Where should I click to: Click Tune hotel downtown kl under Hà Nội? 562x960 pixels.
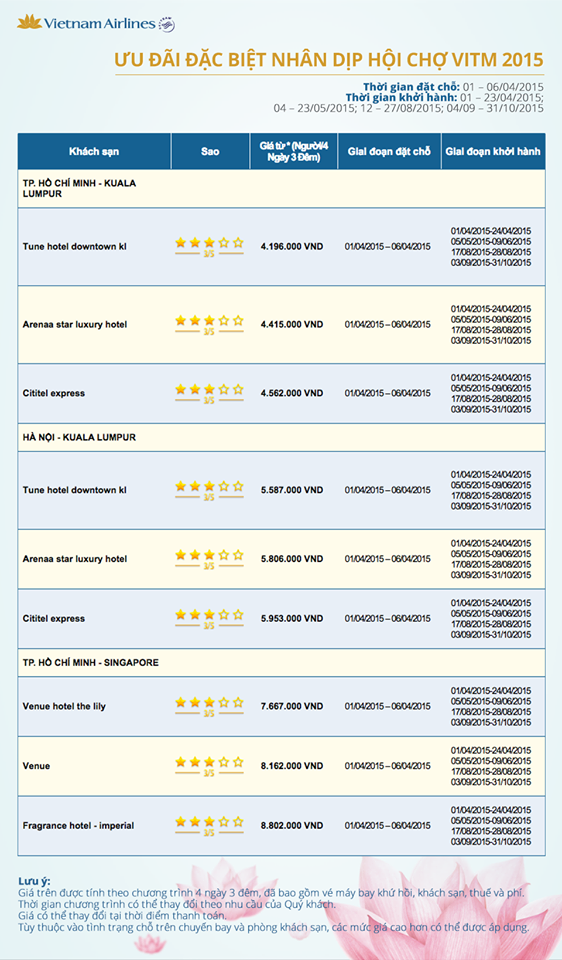[x=75, y=490]
